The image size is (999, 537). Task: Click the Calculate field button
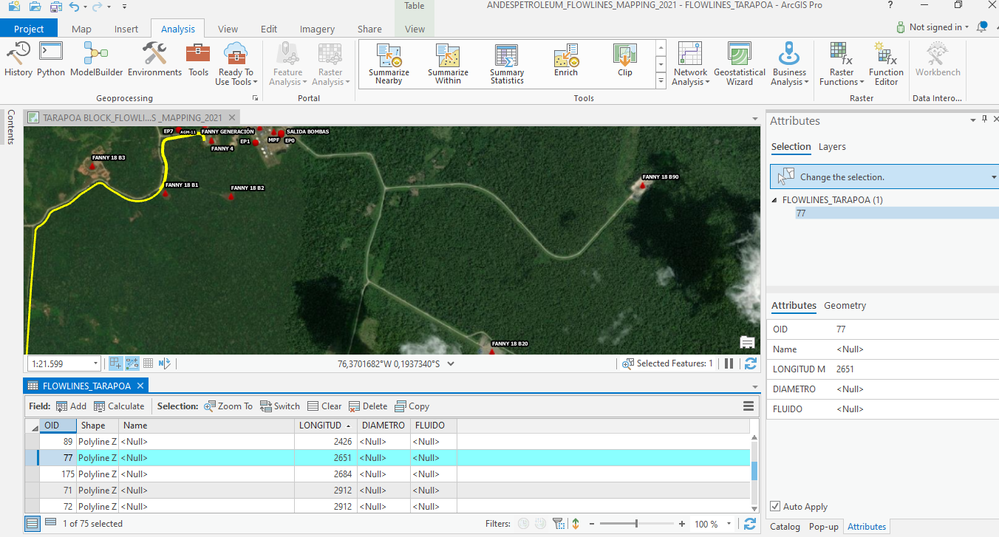pos(119,406)
